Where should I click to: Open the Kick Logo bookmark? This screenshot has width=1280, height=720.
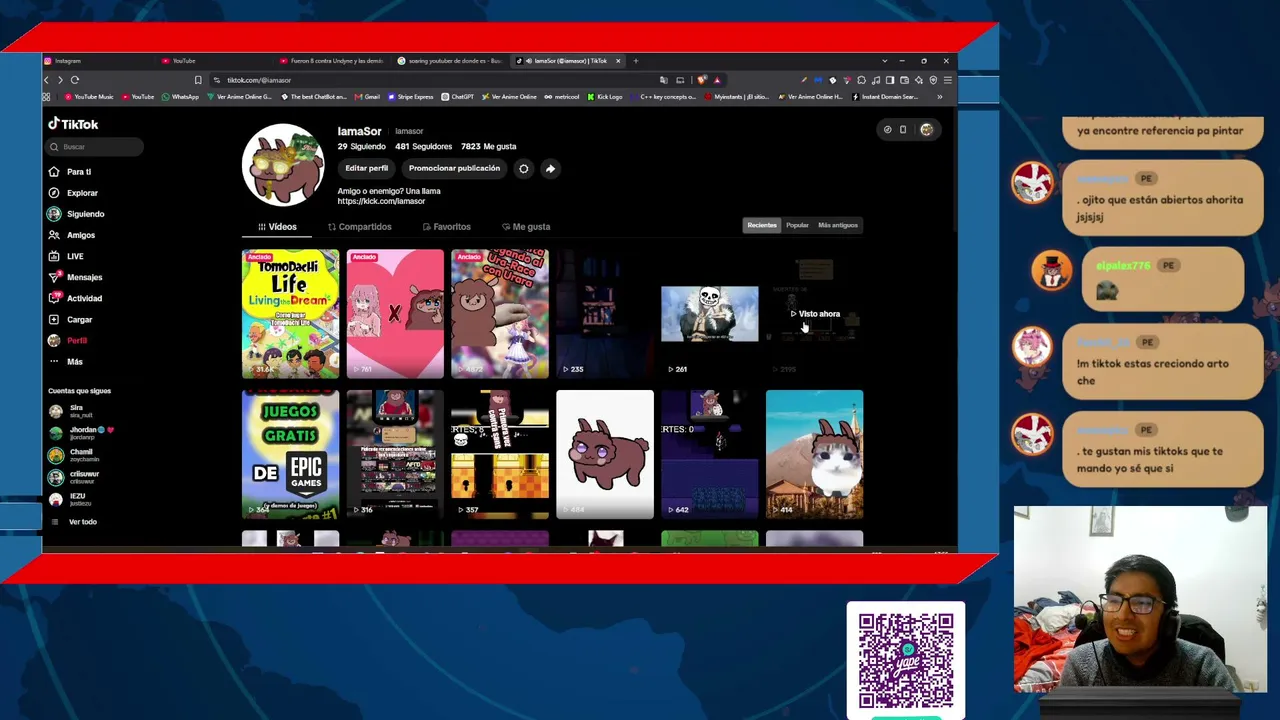(x=604, y=97)
